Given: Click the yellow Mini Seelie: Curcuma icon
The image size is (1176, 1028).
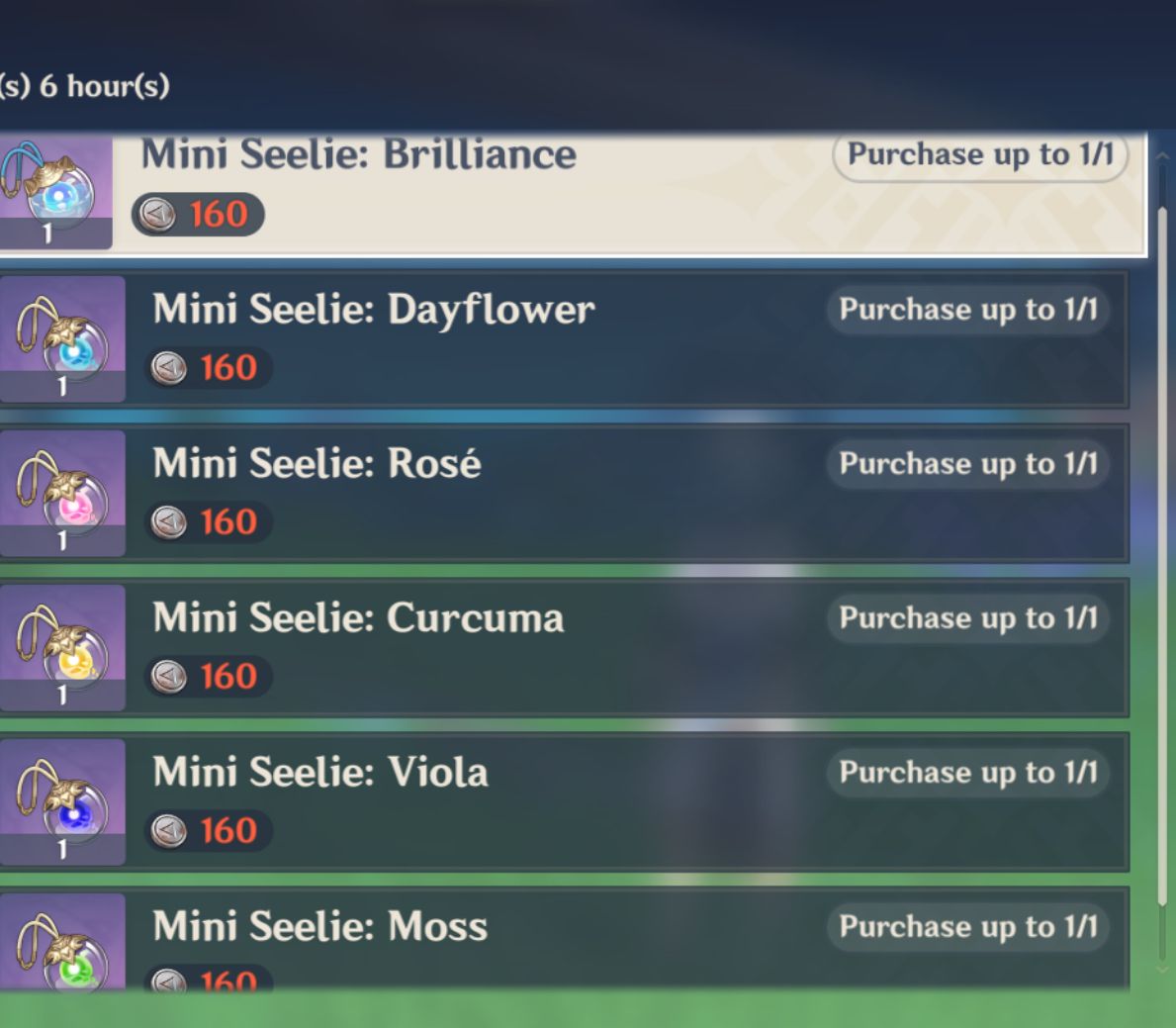Looking at the screenshot, I should coord(62,647).
